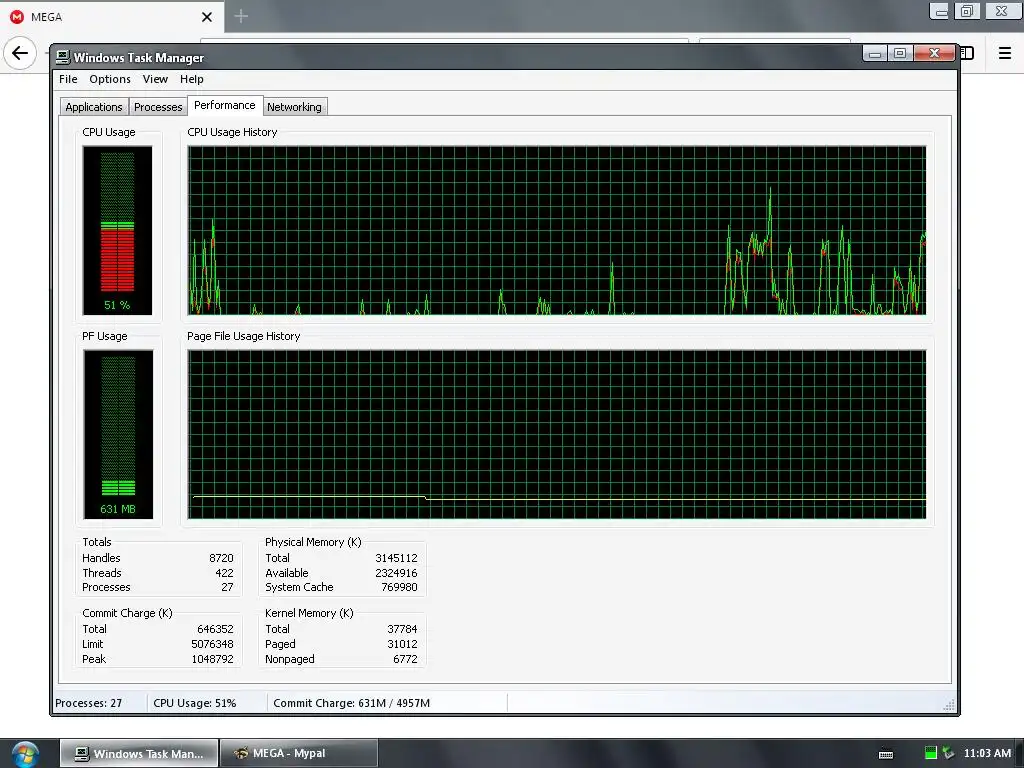Select the Performance tab
This screenshot has height=768, width=1024.
225,105
